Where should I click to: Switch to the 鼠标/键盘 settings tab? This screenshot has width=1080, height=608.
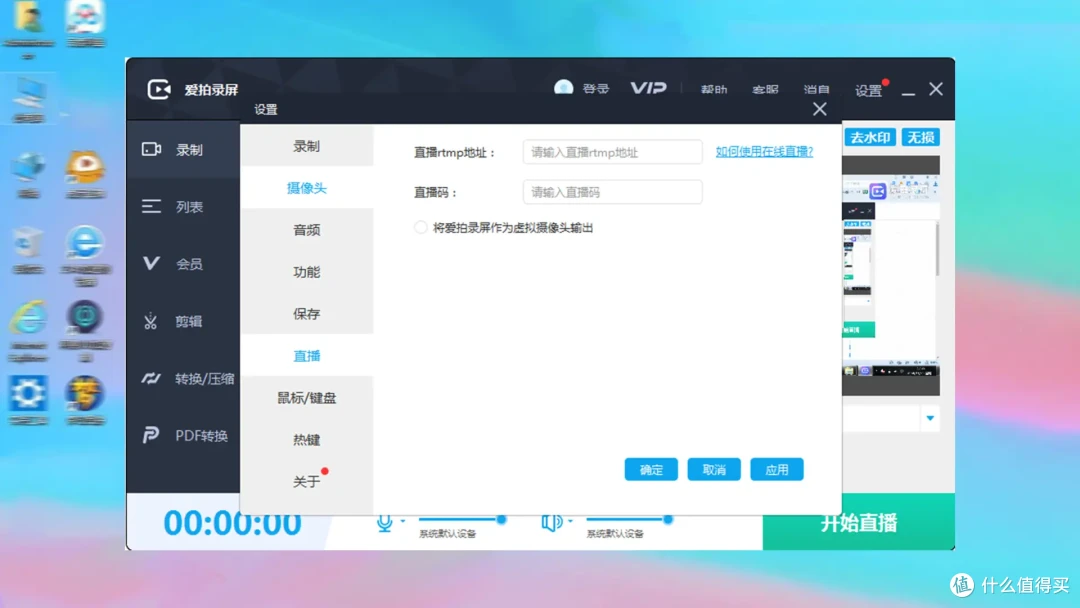[307, 398]
